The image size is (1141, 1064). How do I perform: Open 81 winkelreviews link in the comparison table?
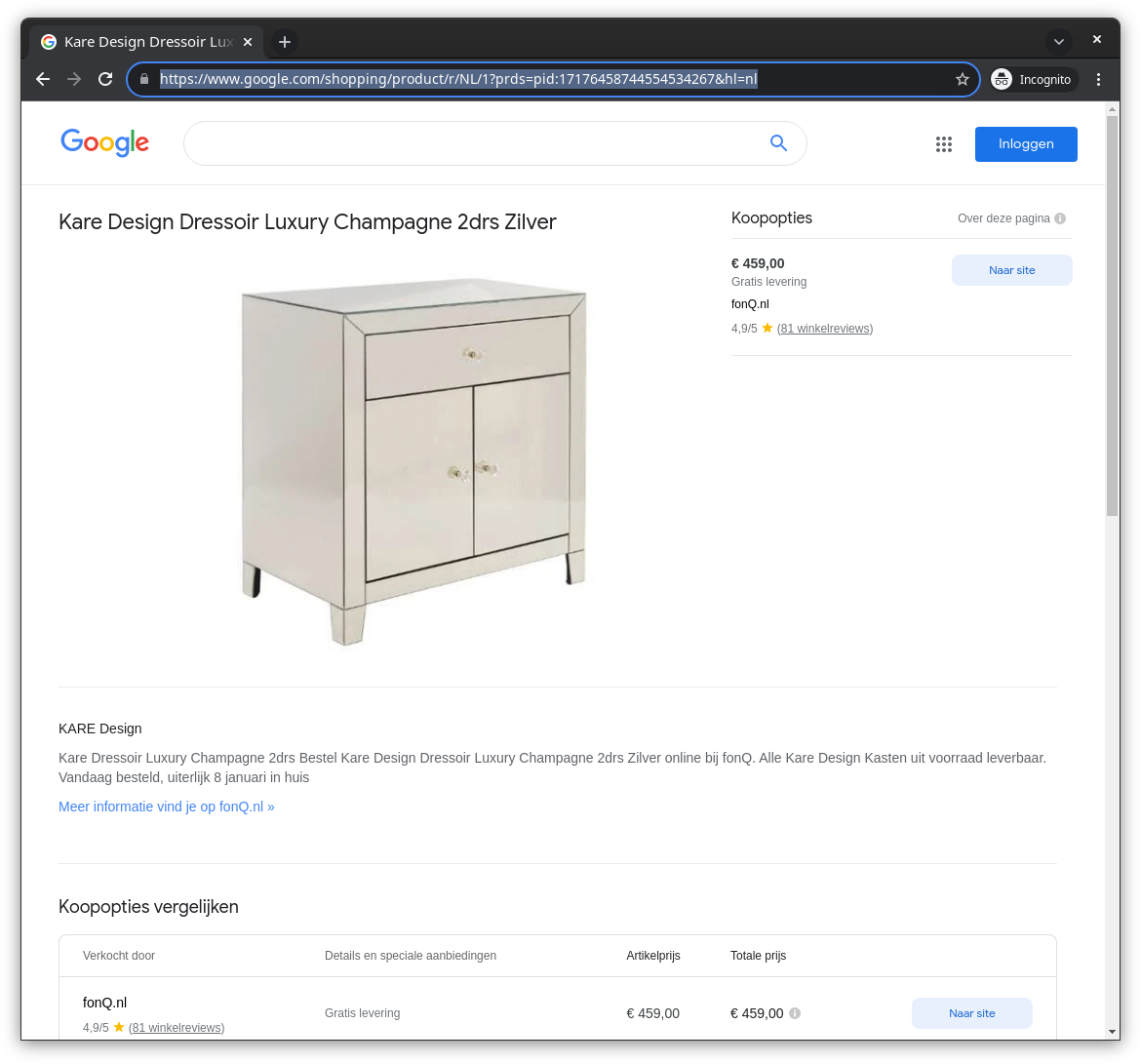[x=177, y=1028]
